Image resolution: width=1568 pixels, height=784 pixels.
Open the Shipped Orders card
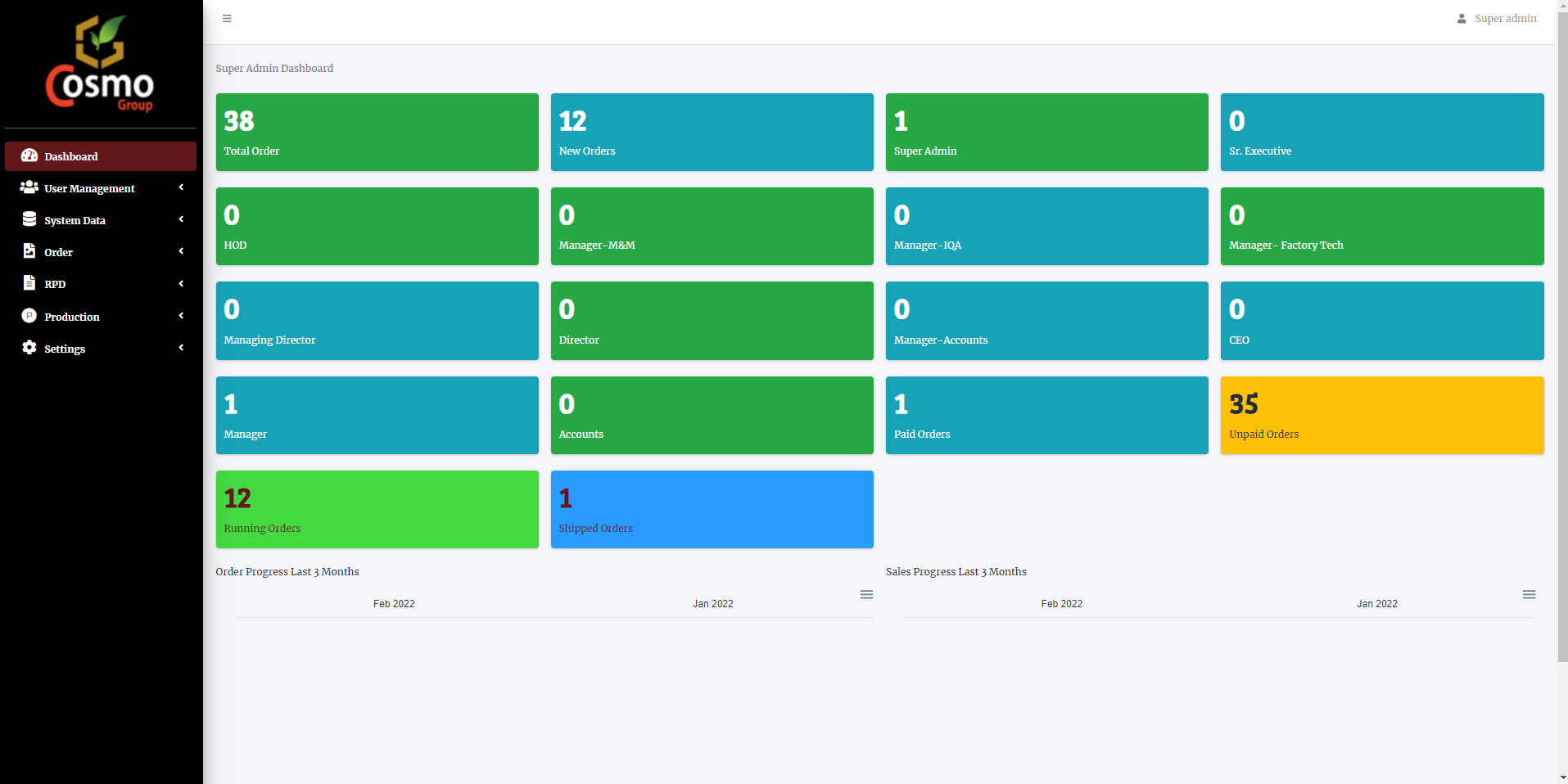(x=712, y=509)
